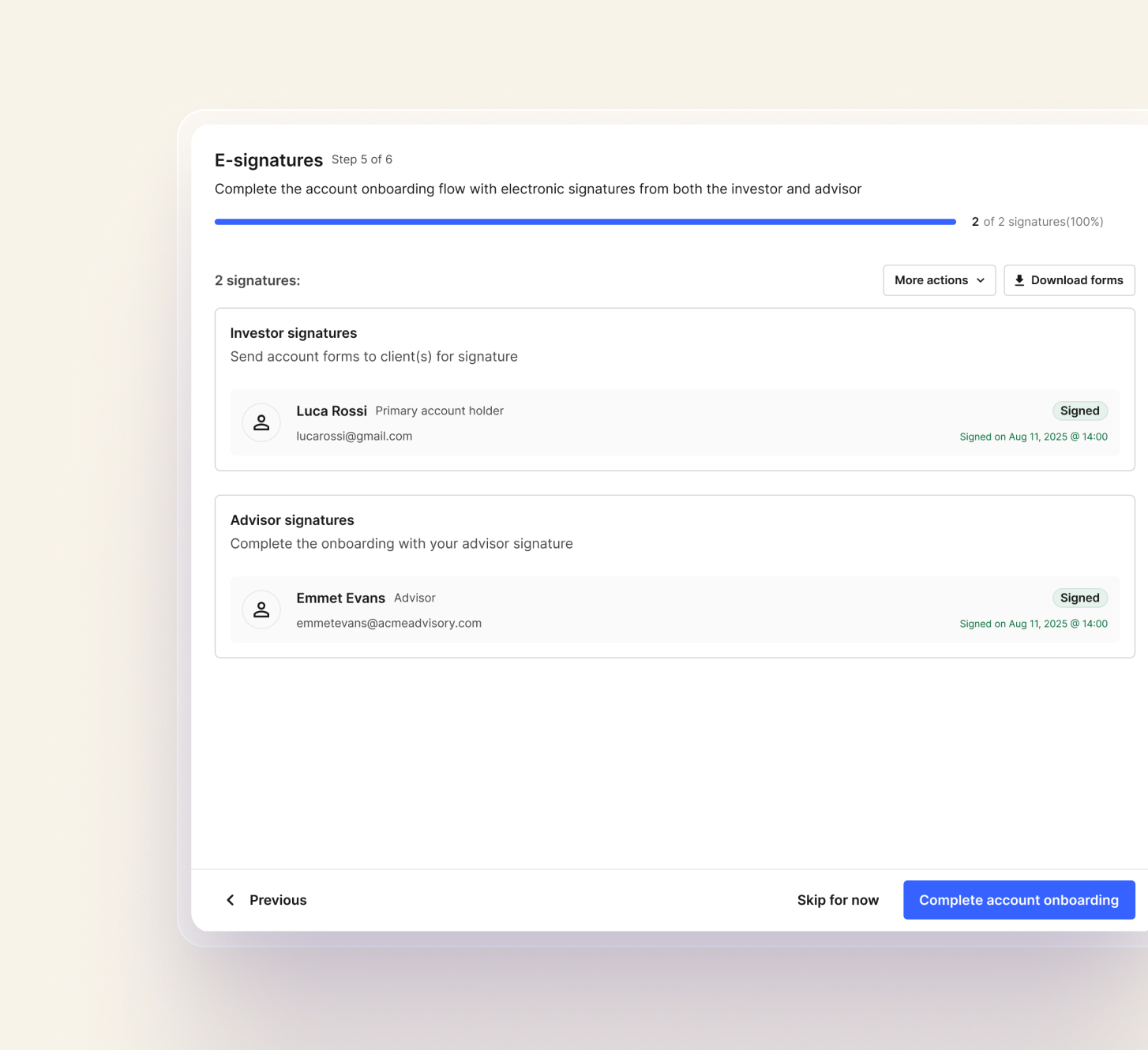This screenshot has width=1148, height=1050.
Task: Click Luca Rossi's signed-on timestamp
Action: 1033,437
